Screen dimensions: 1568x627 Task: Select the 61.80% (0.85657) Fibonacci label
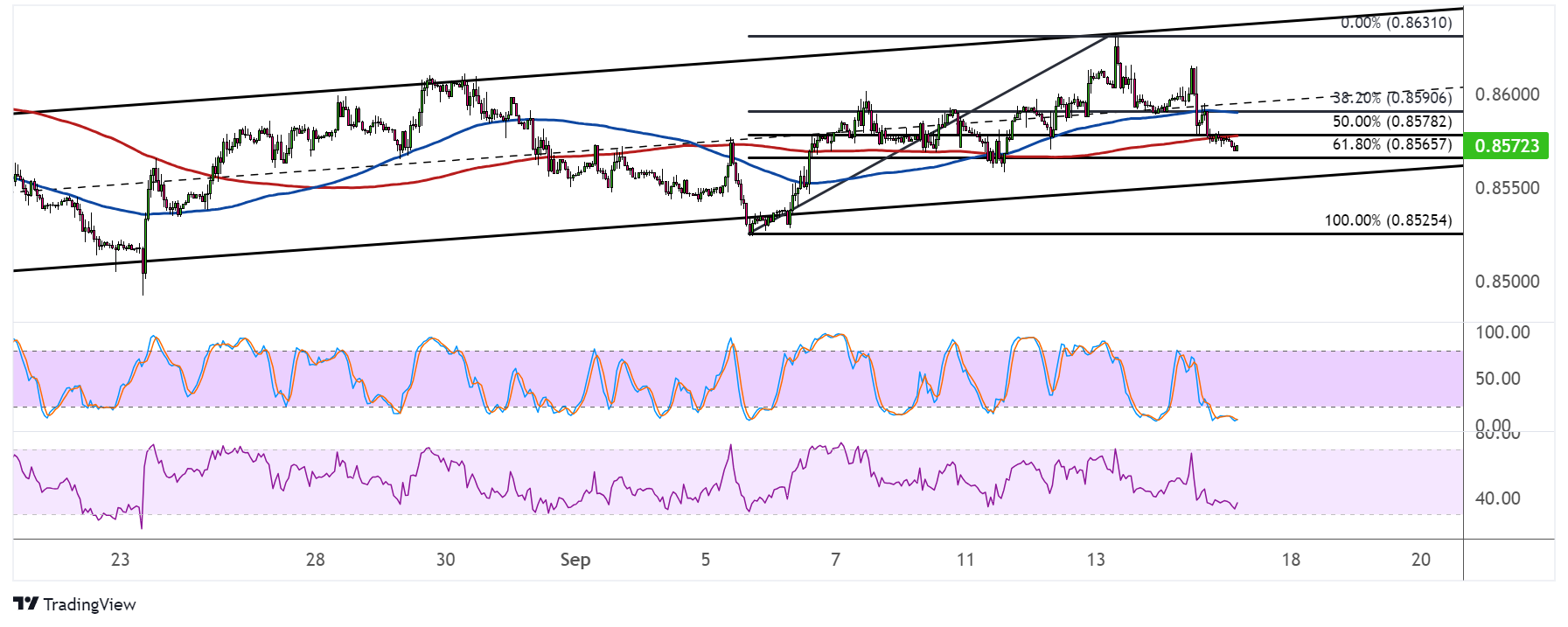pyautogui.click(x=1391, y=144)
